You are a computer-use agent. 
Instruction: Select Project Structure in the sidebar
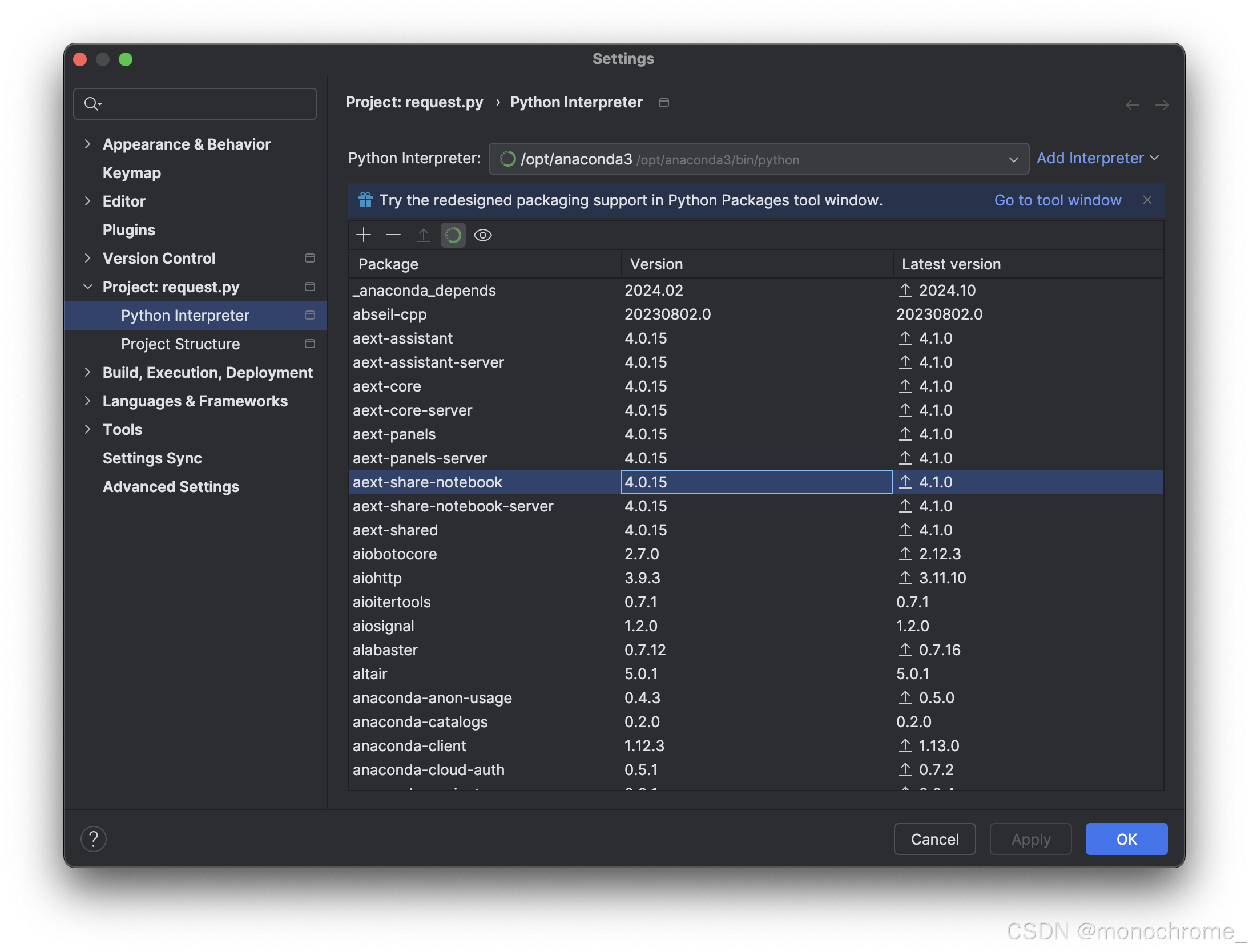pyautogui.click(x=180, y=344)
